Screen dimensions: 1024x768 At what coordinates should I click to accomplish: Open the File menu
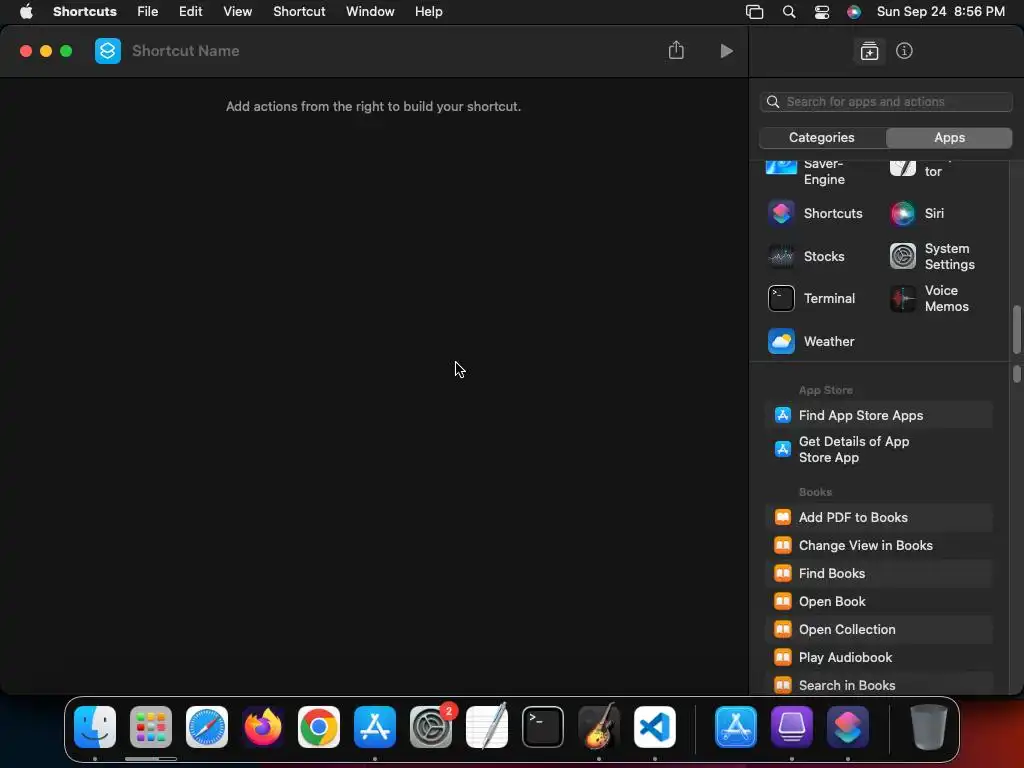[x=148, y=12]
